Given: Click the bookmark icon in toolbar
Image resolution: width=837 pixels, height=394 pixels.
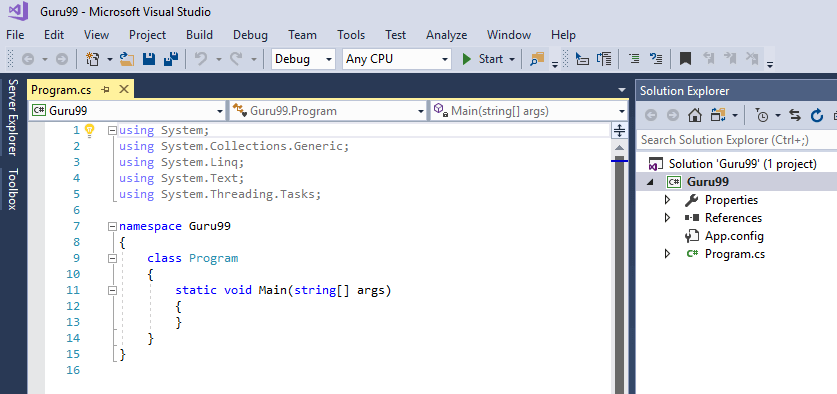Looking at the screenshot, I should coord(685,59).
